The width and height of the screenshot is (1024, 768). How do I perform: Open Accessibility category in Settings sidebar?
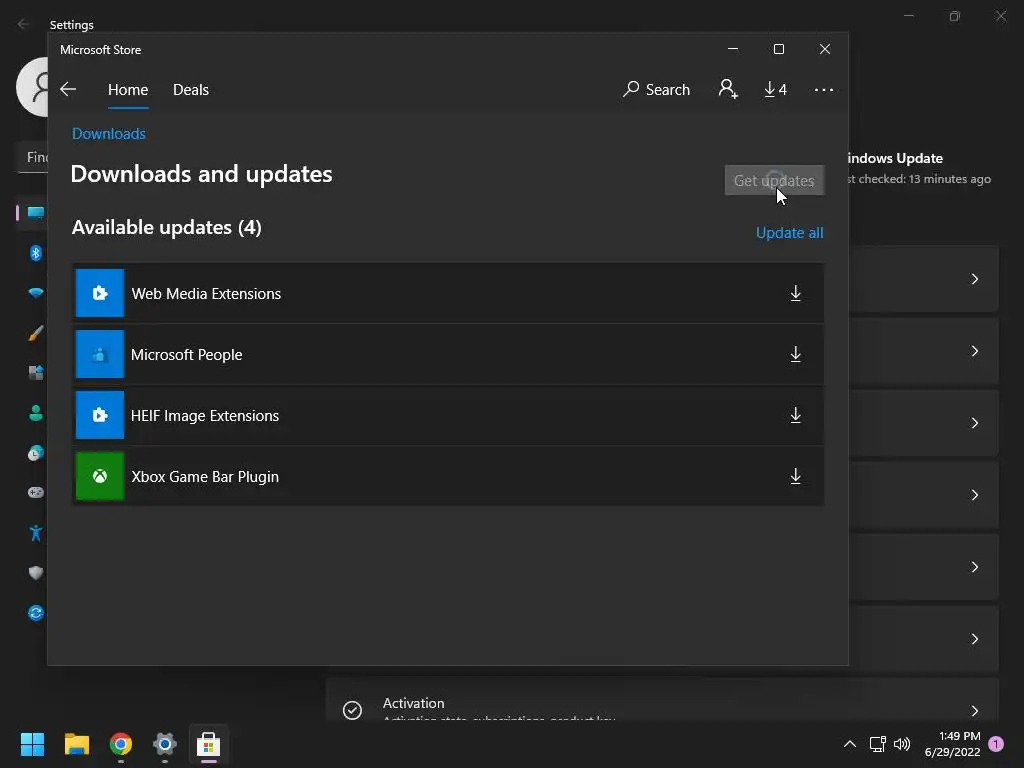click(36, 533)
